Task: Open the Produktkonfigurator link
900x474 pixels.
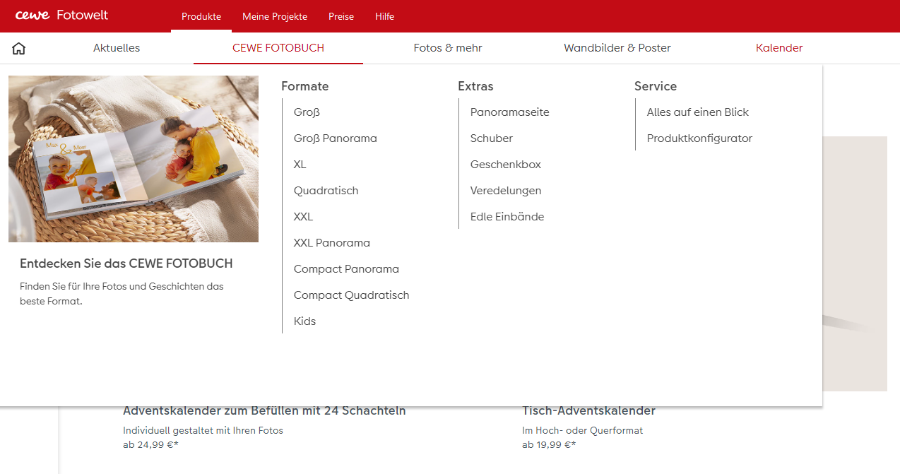Action: (699, 138)
